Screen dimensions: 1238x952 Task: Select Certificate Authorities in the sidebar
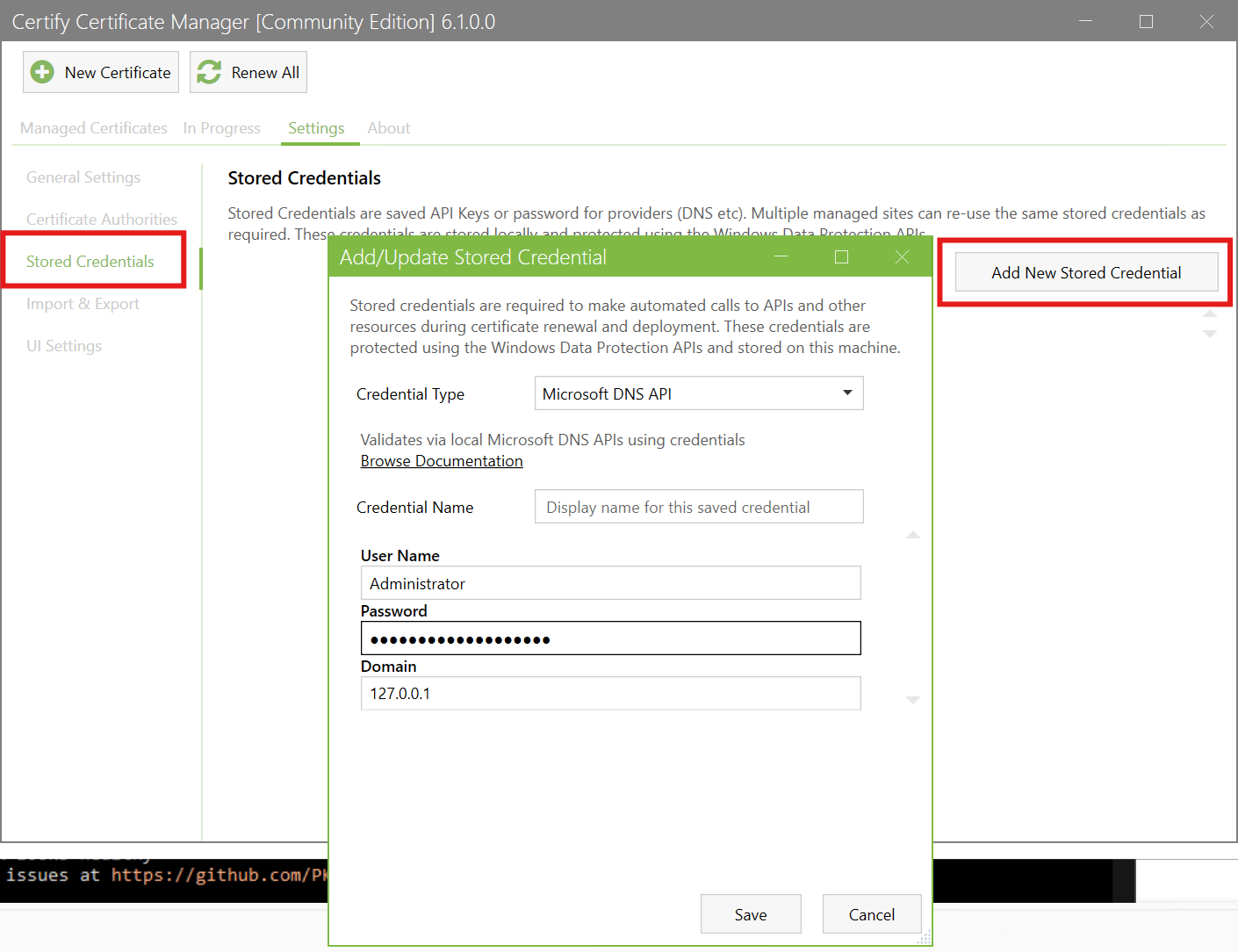[102, 220]
